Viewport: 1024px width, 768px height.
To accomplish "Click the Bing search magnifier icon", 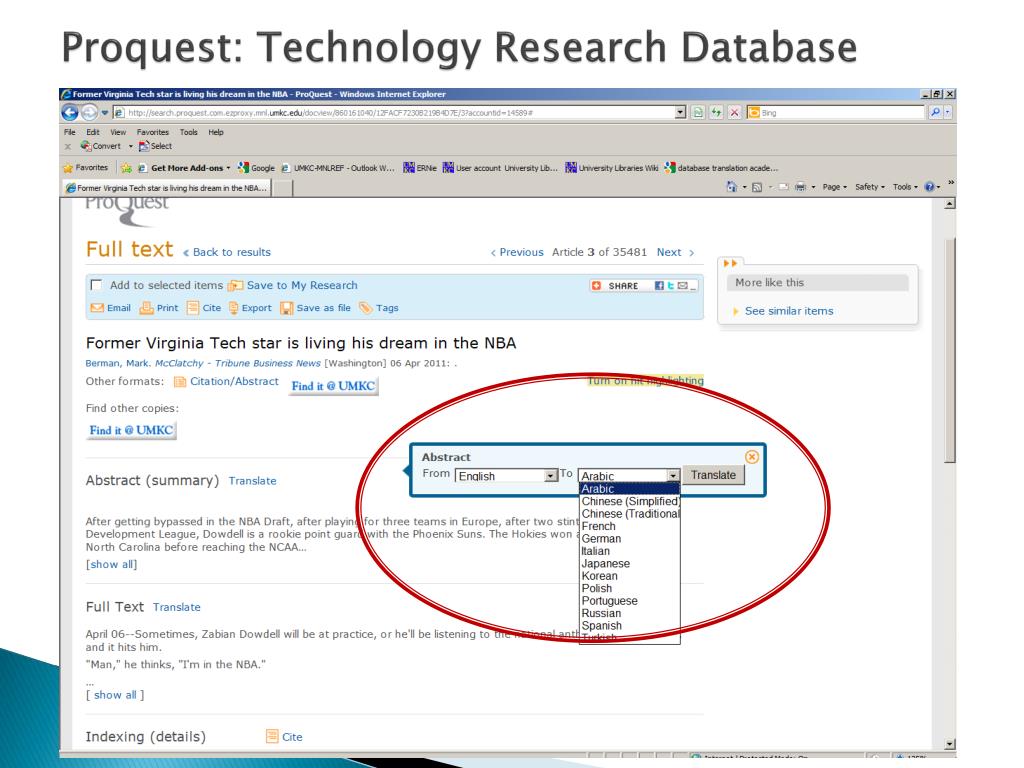I will point(935,112).
